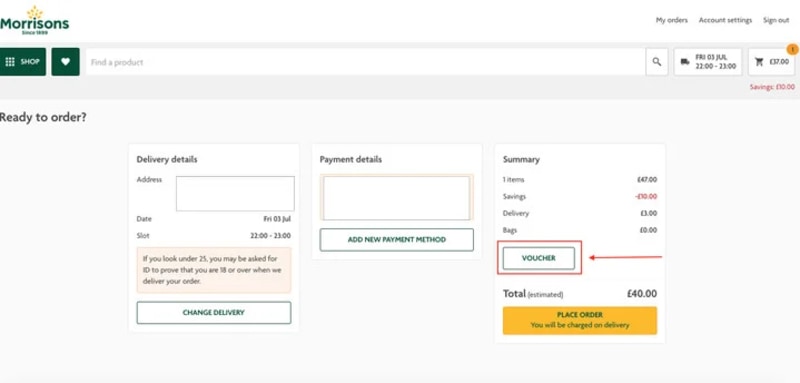Click the delivery address box
This screenshot has width=800, height=383.
tap(235, 194)
